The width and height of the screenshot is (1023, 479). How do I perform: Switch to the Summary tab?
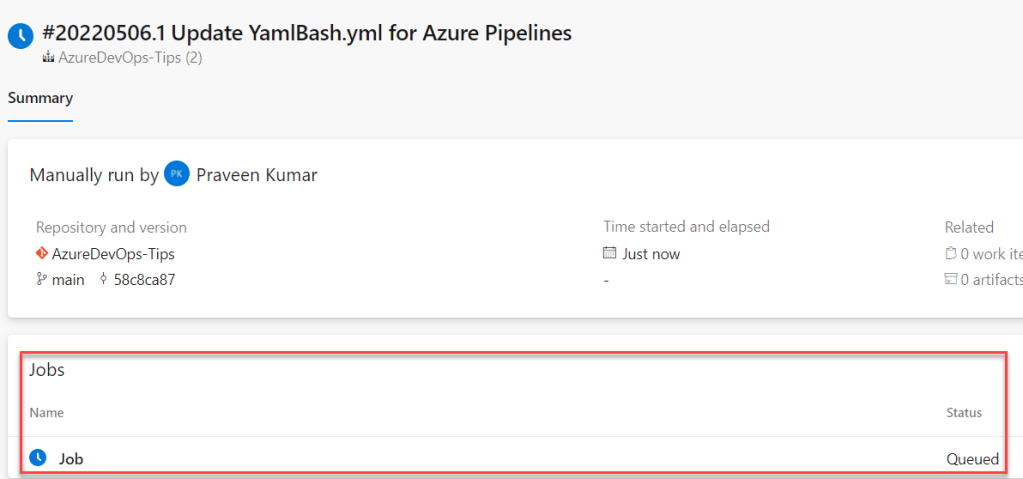pyautogui.click(x=40, y=98)
